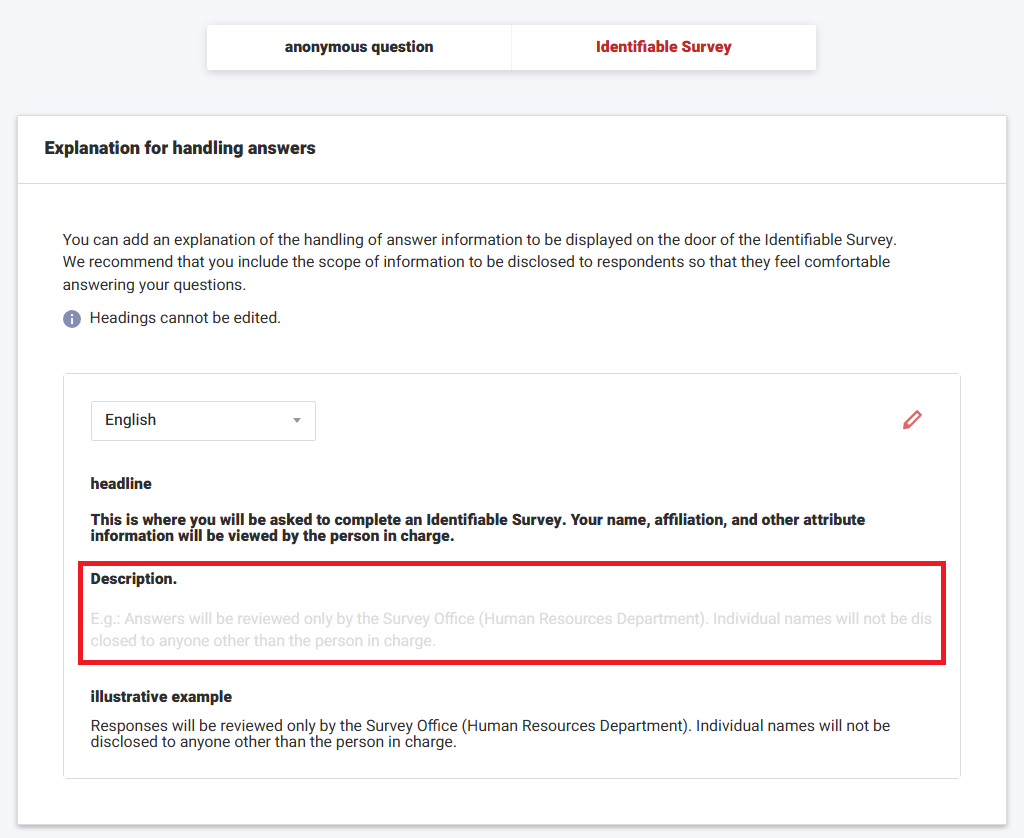Click "answering your questions." in the intro paragraph
This screenshot has width=1024, height=838.
point(154,285)
